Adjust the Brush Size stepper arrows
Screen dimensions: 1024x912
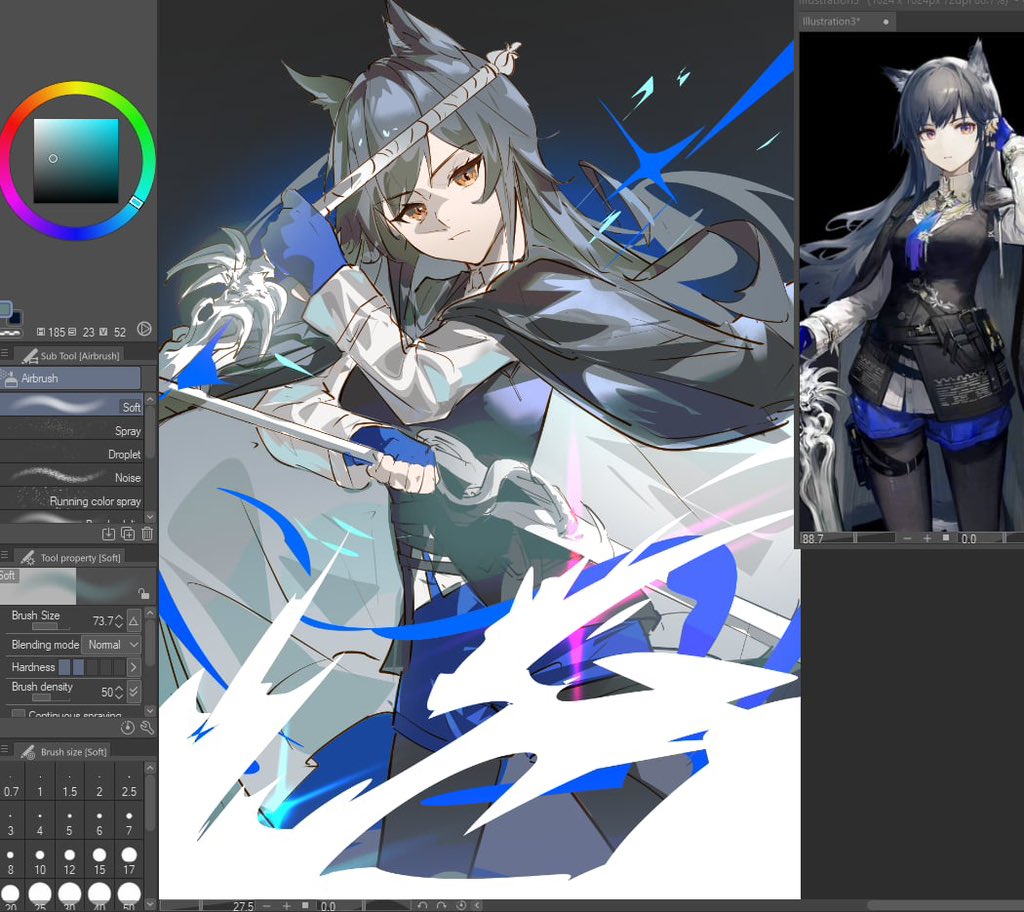[119, 621]
